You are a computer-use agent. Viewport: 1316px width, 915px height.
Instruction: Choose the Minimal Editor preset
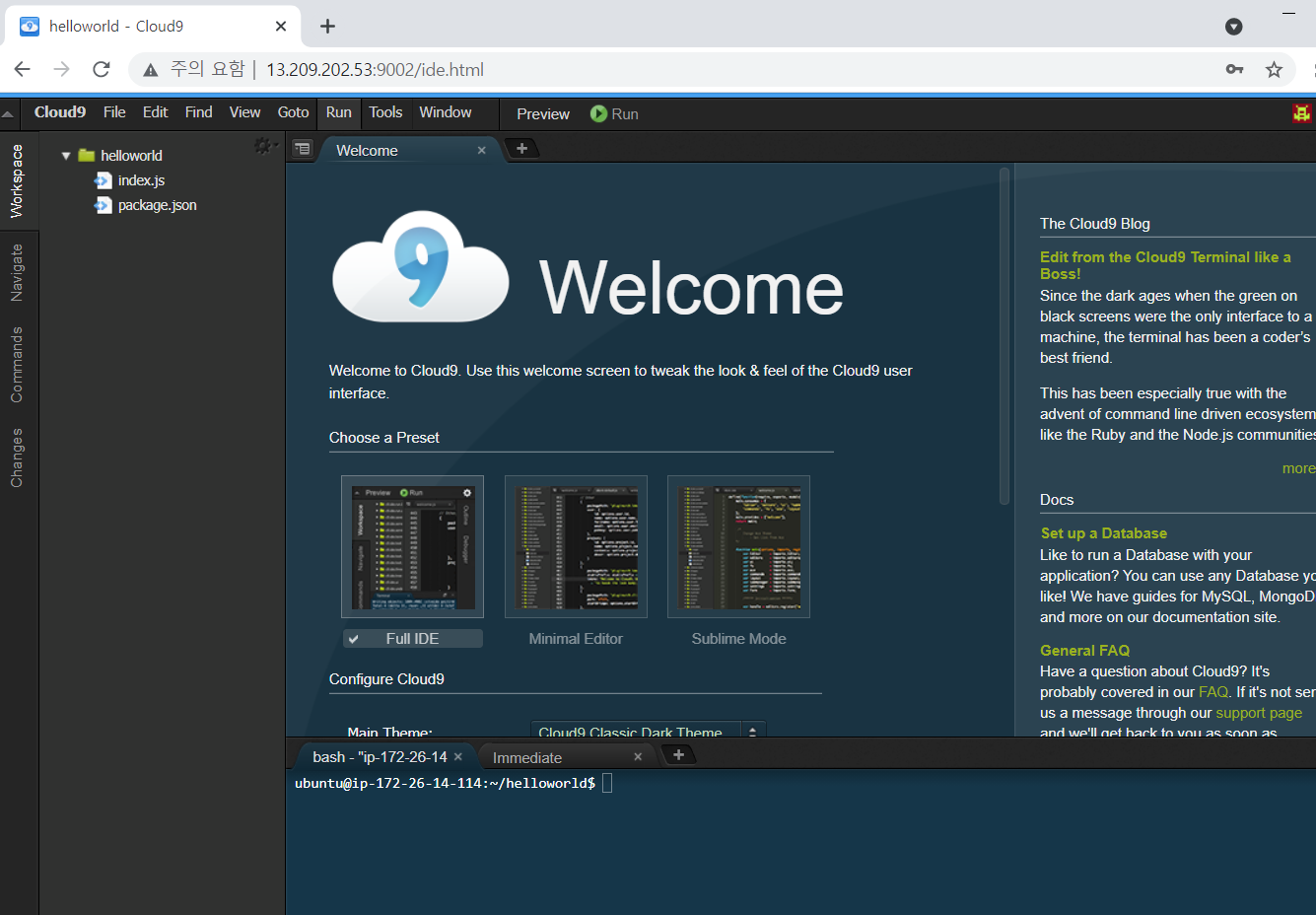(576, 639)
